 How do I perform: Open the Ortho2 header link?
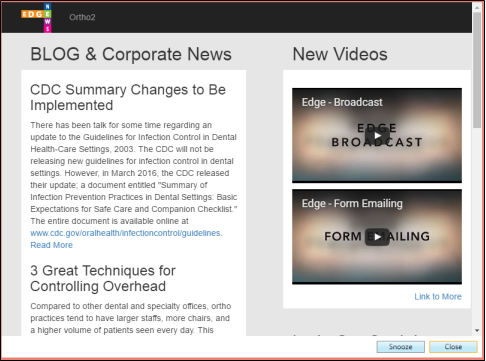[82, 17]
